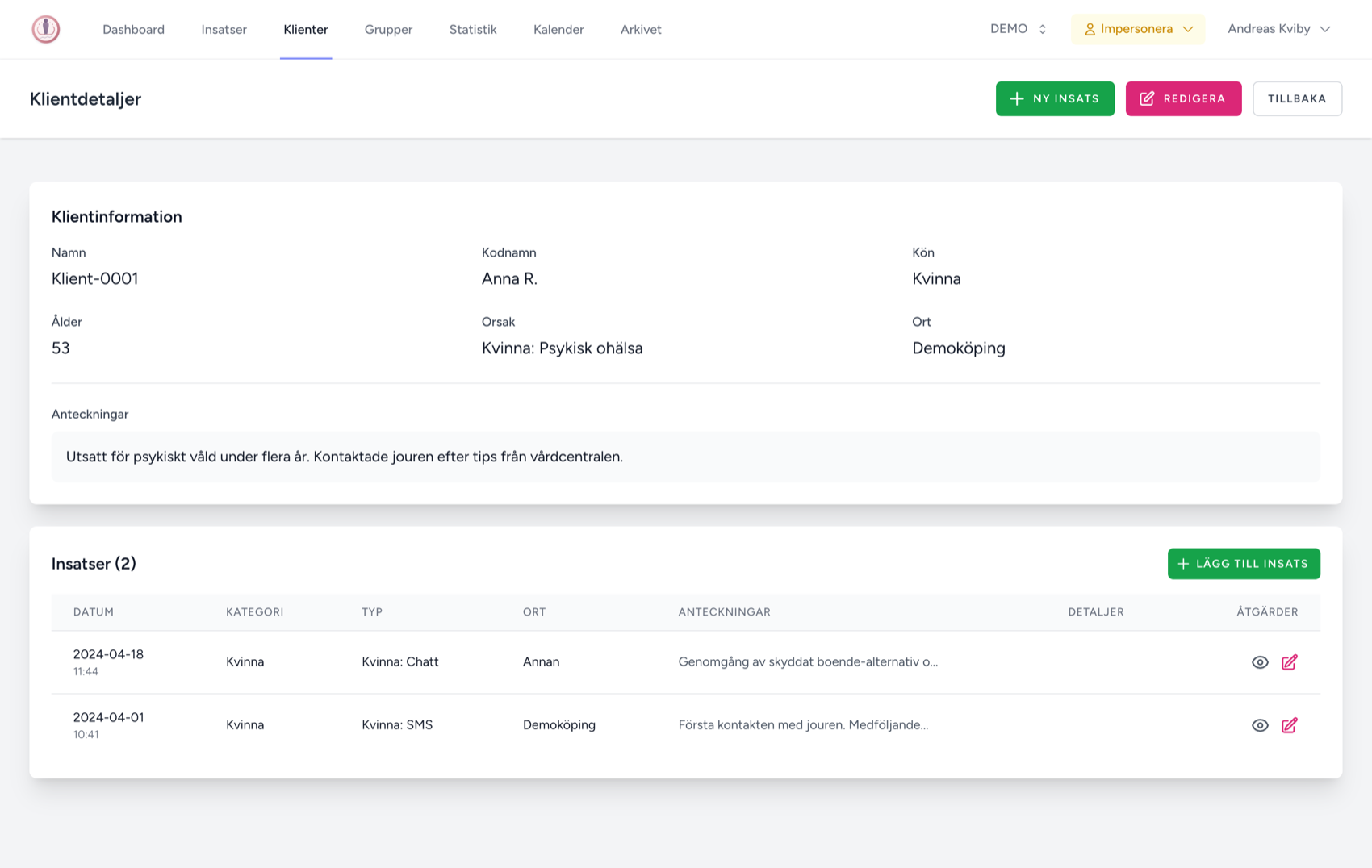Click the Lägg till insats button
The height and width of the screenshot is (868, 1372).
1244,564
